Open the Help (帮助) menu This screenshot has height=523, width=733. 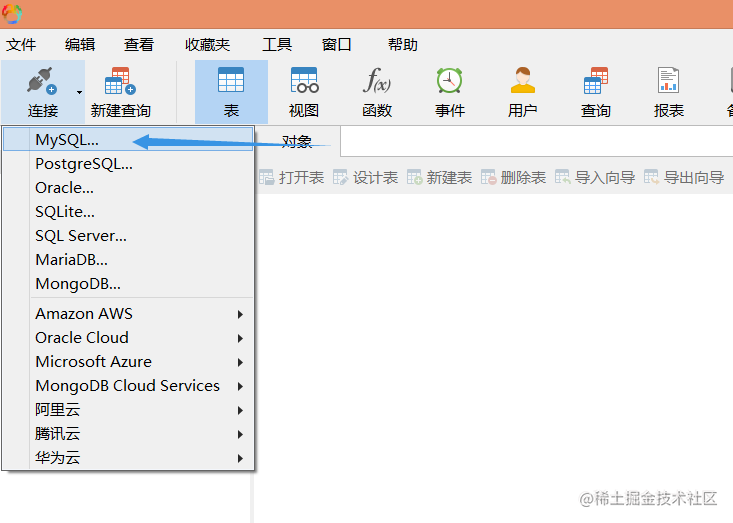click(x=402, y=45)
